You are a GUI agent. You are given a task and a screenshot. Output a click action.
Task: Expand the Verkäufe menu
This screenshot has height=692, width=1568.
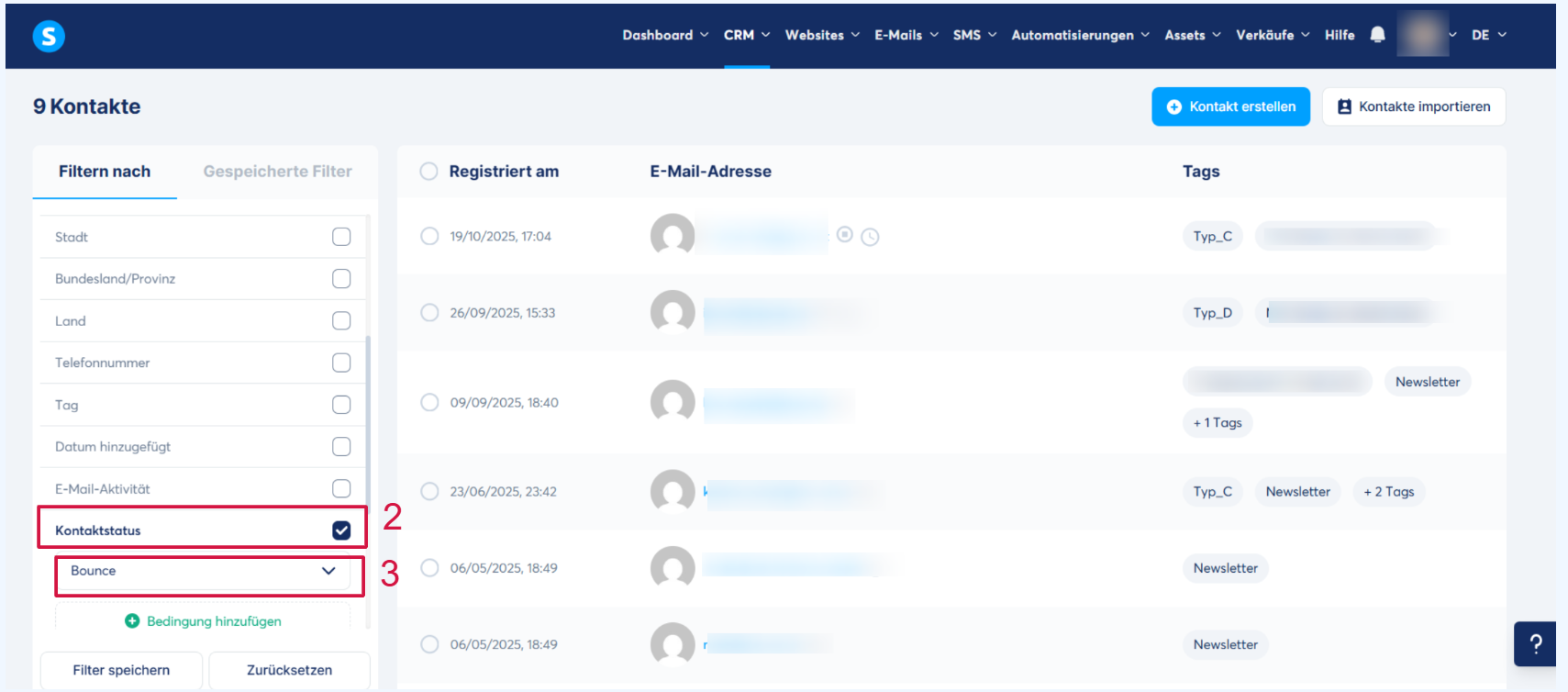click(x=1273, y=35)
